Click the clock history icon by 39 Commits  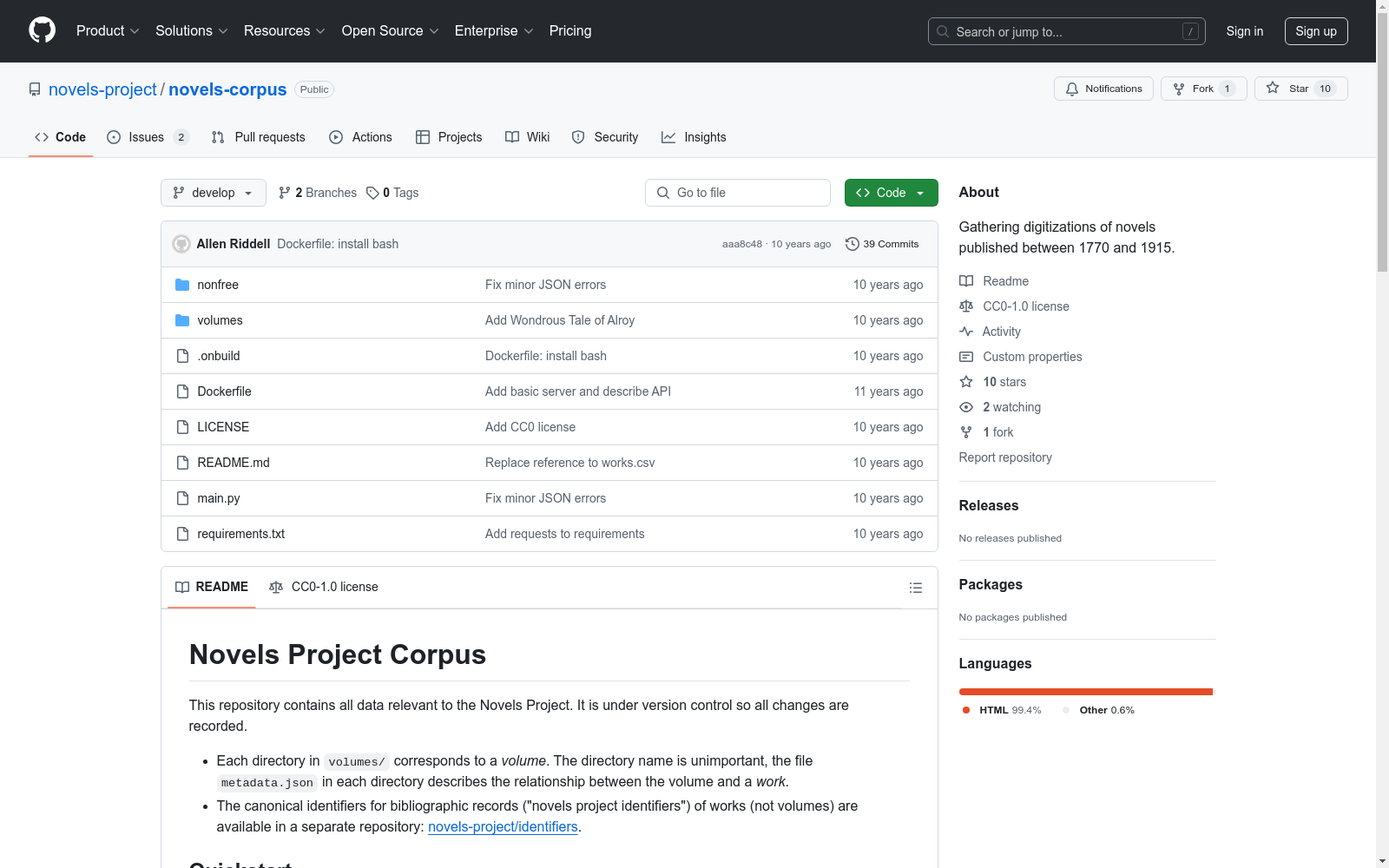click(852, 244)
